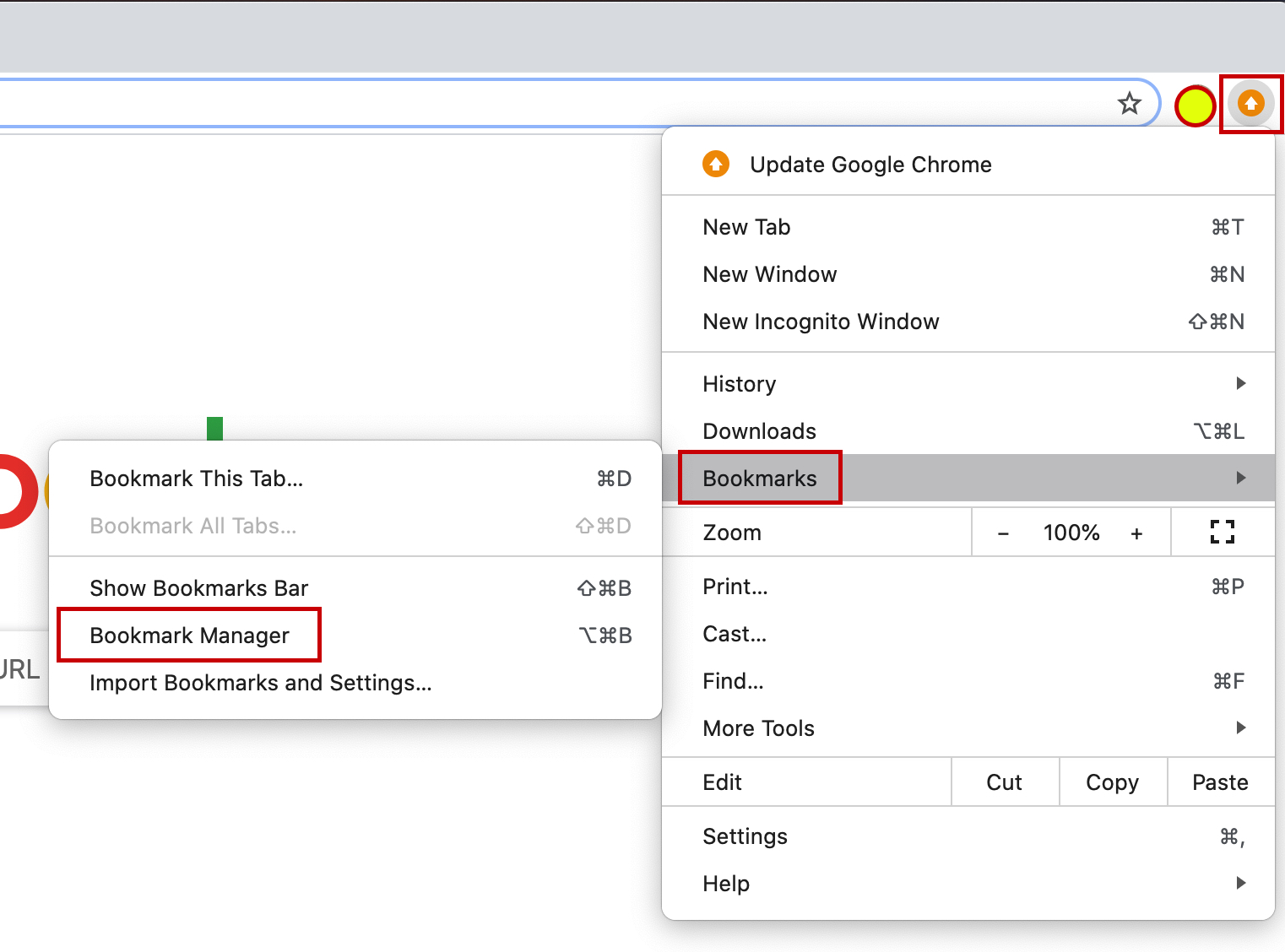Click the orange update icon in the toolbar
Image resolution: width=1285 pixels, height=952 pixels.
1251,103
